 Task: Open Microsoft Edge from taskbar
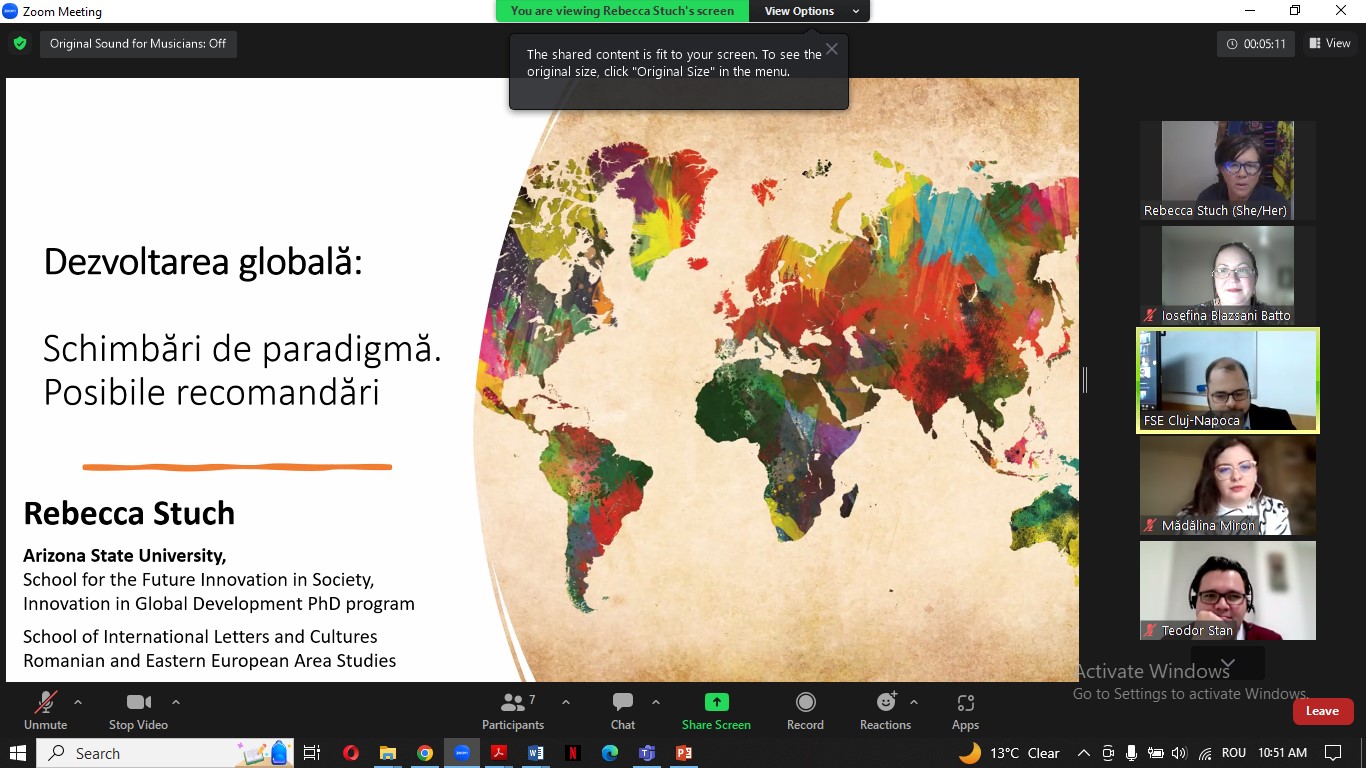[x=610, y=753]
